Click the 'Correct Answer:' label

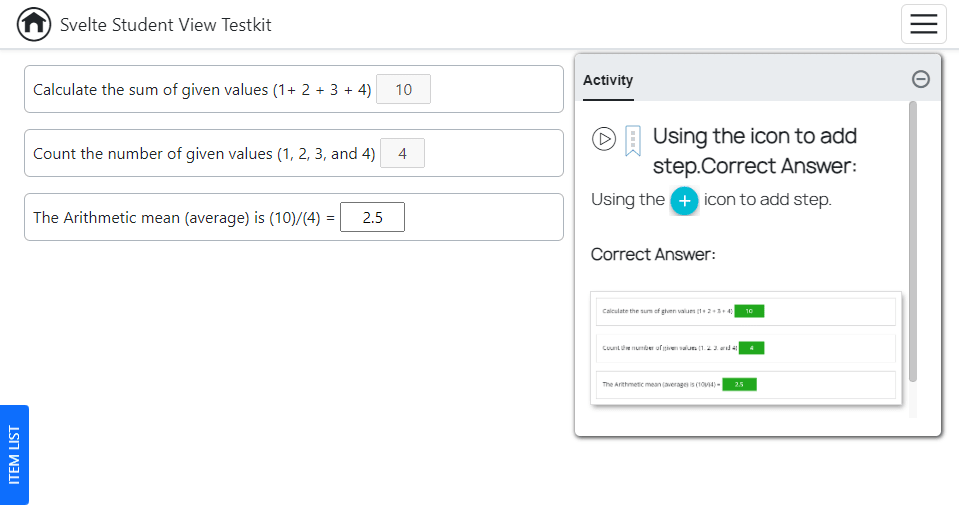[x=653, y=254]
